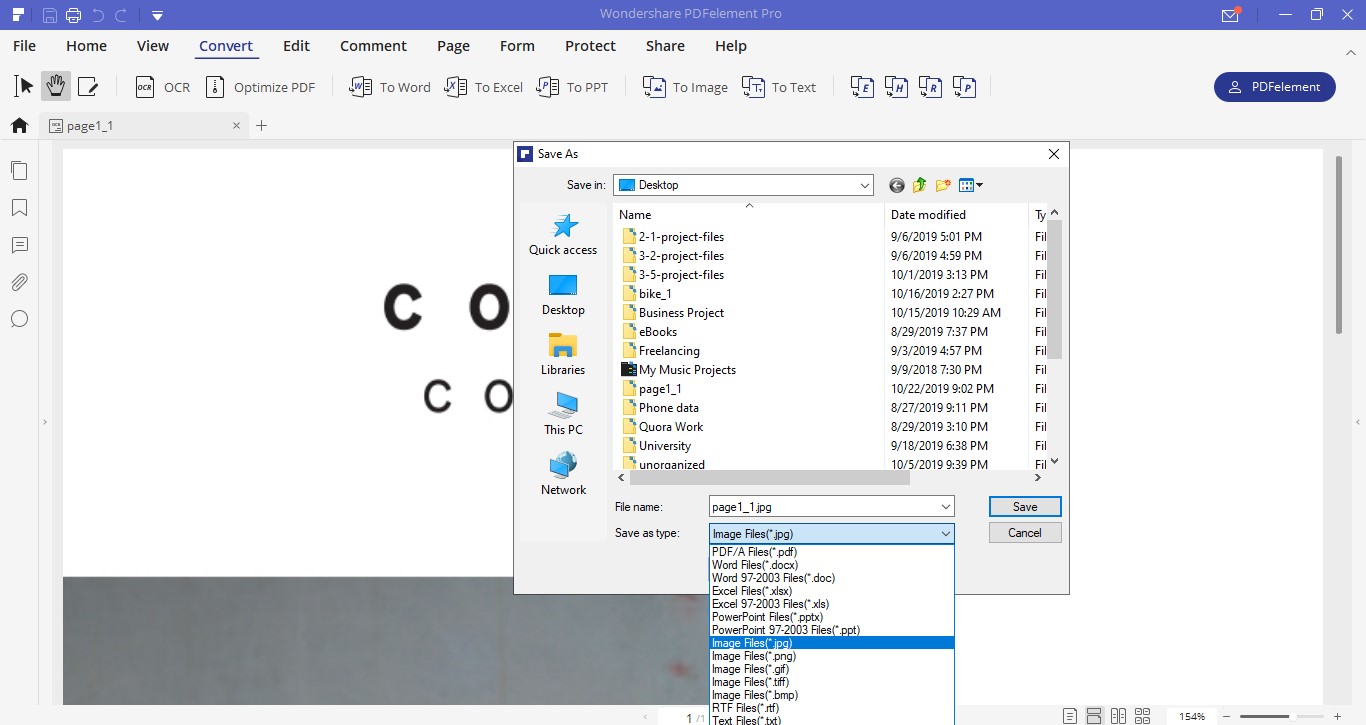Image resolution: width=1366 pixels, height=725 pixels.
Task: Select Network in Save As sidebar
Action: point(563,475)
